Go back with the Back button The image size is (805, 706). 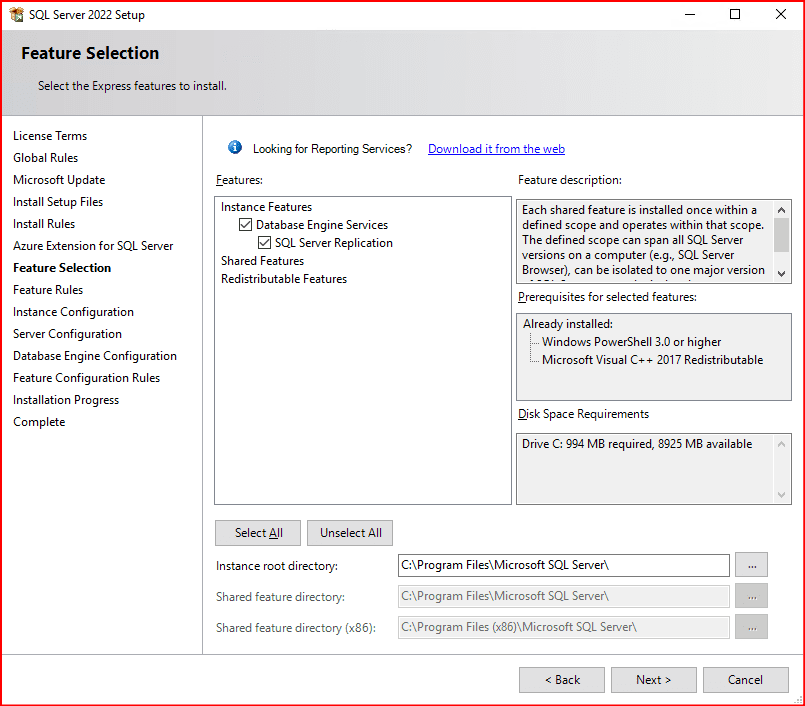[561, 680]
